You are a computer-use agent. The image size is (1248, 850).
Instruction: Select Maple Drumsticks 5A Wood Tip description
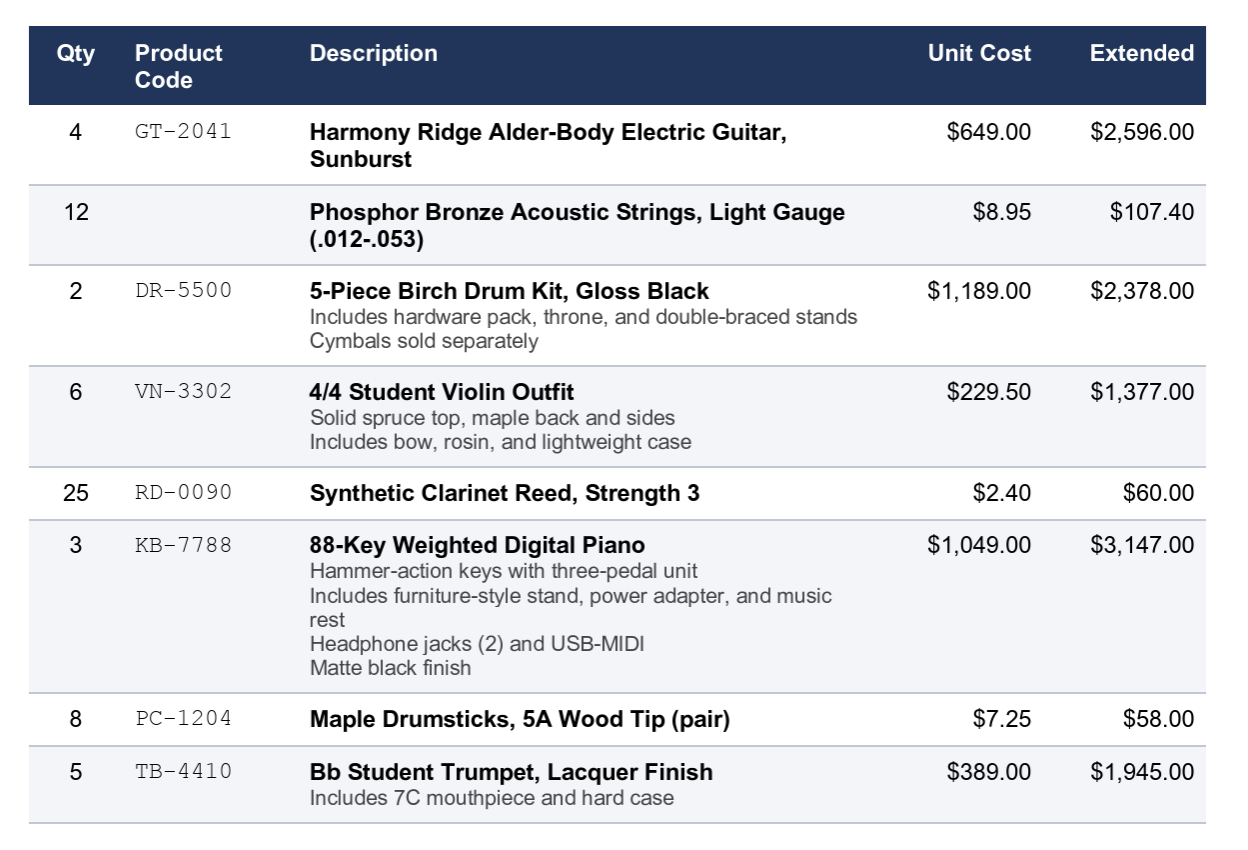click(x=520, y=719)
